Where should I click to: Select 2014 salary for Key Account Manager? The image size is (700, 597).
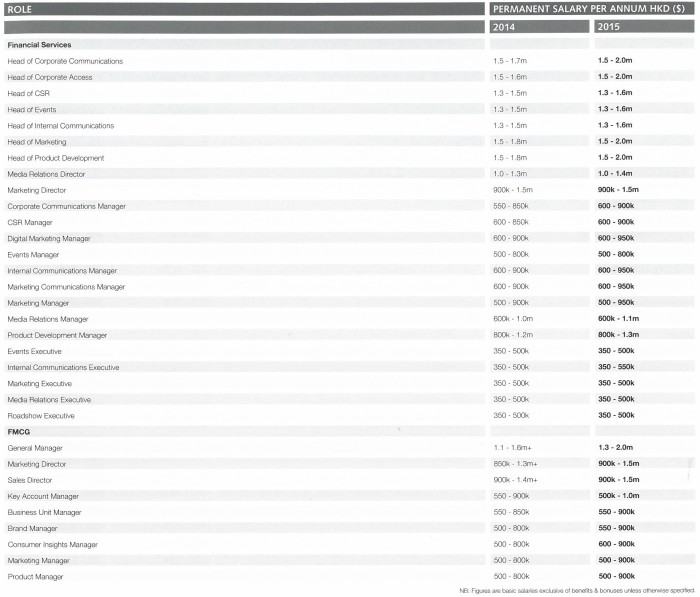tap(511, 496)
